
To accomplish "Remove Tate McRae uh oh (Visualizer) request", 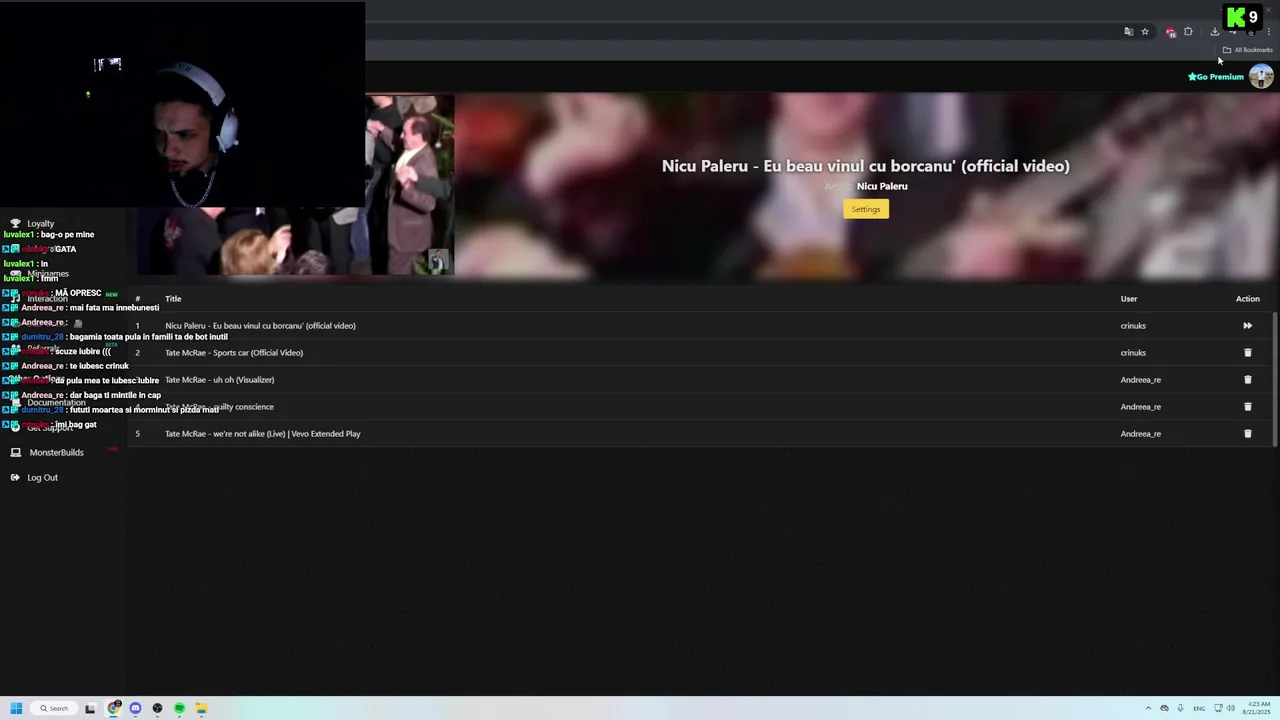I will (1247, 380).
